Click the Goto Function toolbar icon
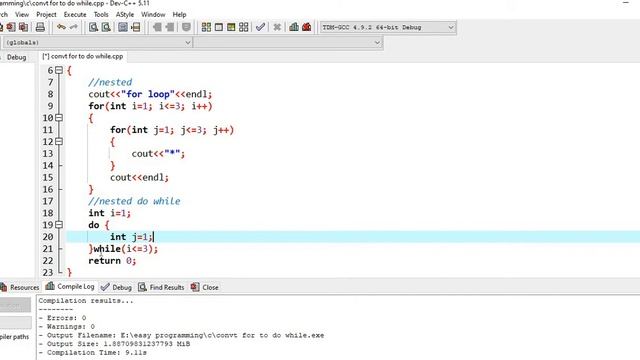 [123, 27]
